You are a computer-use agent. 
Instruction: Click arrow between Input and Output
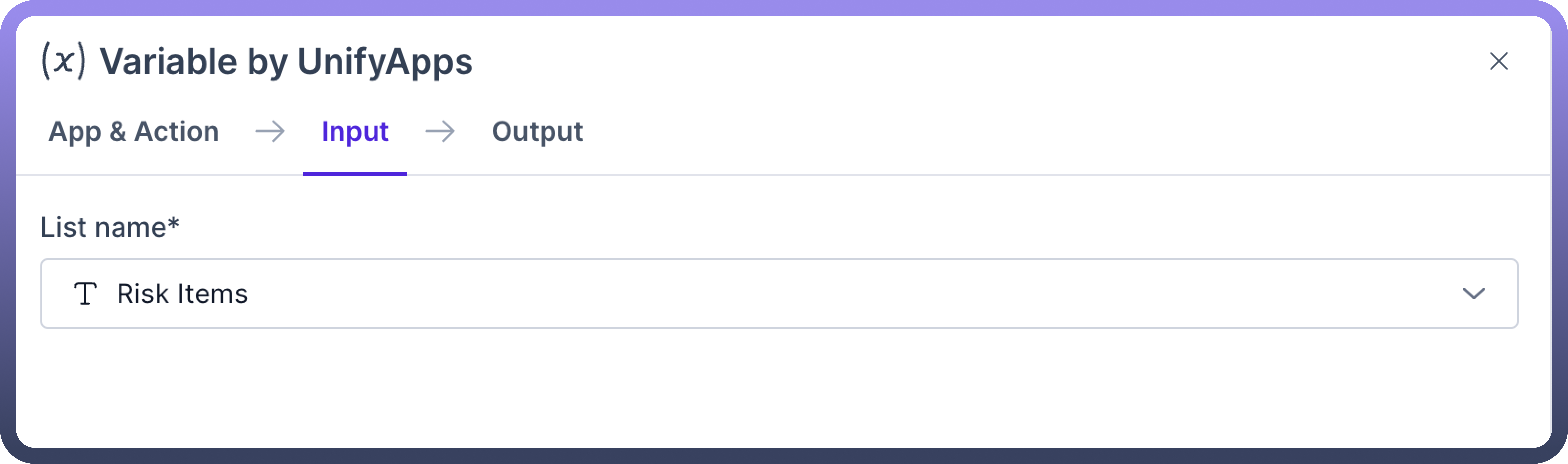439,132
